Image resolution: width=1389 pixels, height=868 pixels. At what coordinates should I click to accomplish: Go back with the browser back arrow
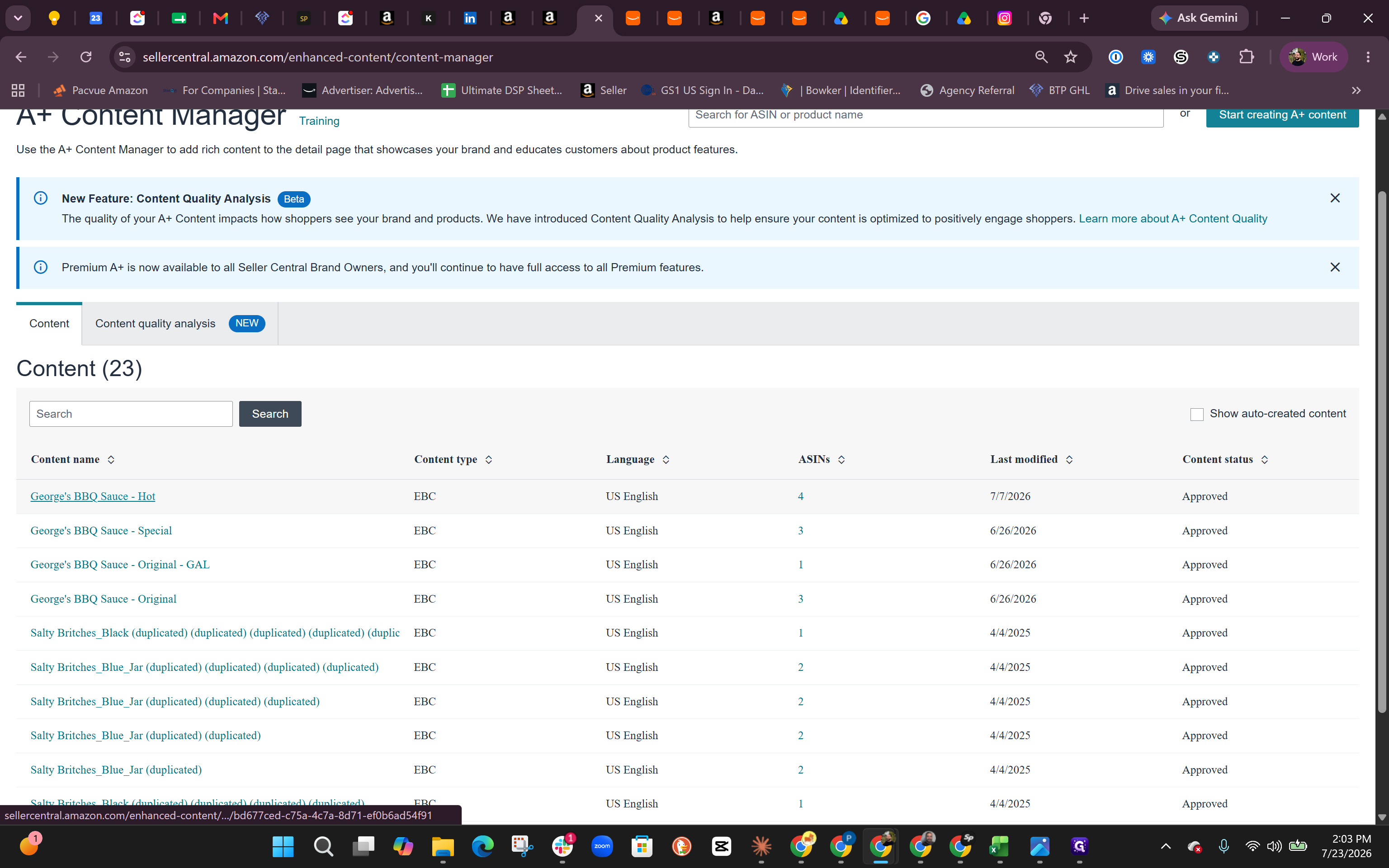pyautogui.click(x=21, y=57)
